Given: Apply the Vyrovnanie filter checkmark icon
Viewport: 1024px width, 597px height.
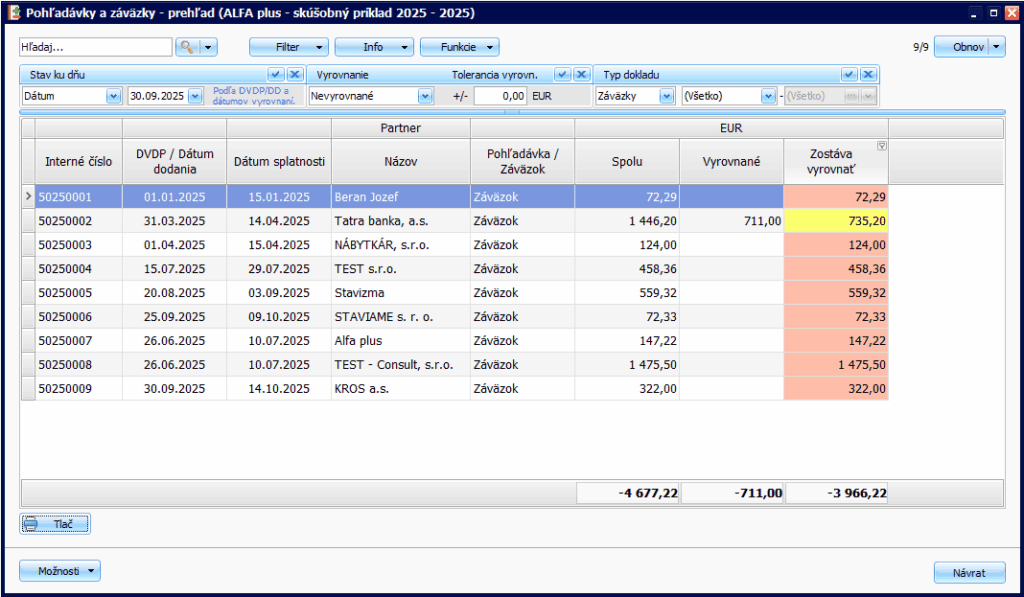Looking at the screenshot, I should [562, 74].
